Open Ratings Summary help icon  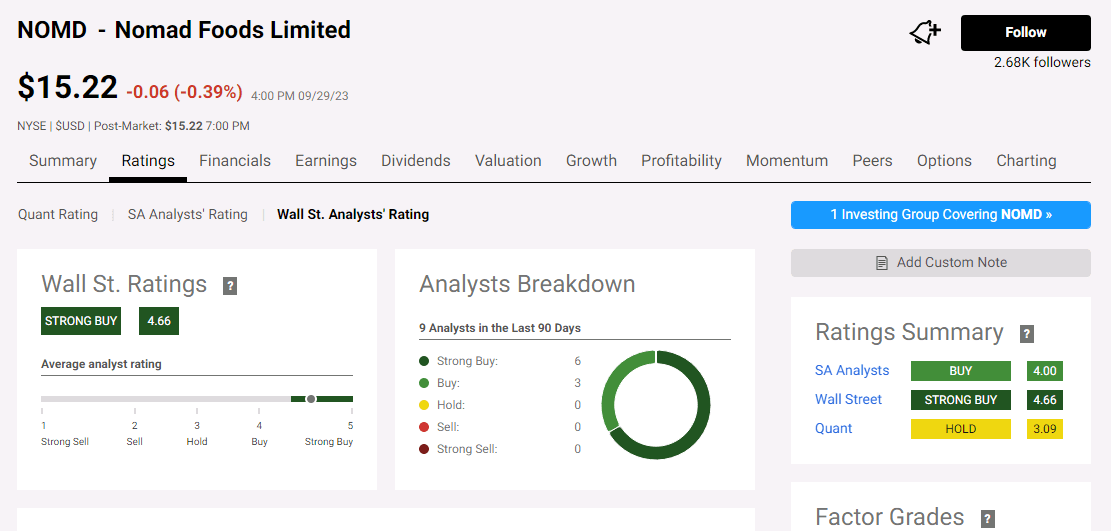1026,334
